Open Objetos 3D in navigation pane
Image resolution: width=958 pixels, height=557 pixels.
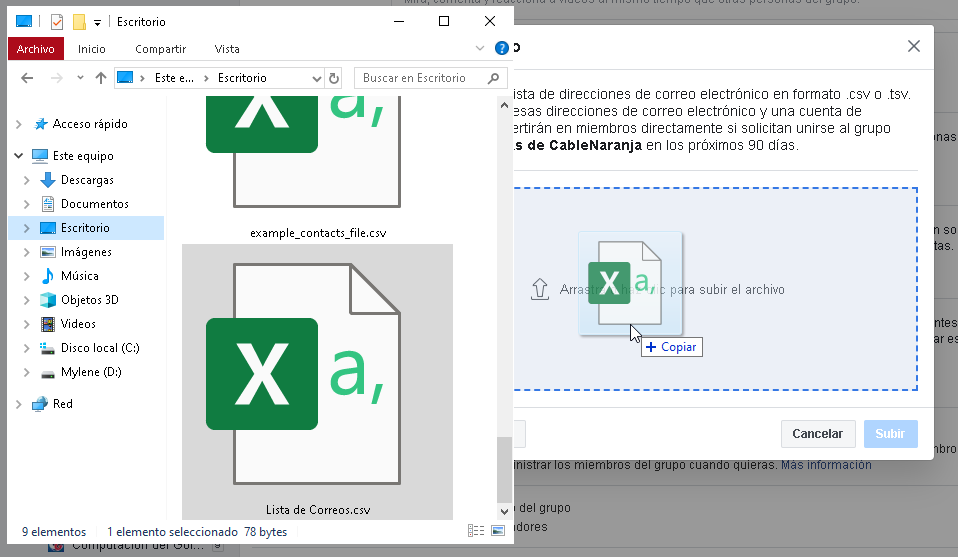click(x=89, y=300)
